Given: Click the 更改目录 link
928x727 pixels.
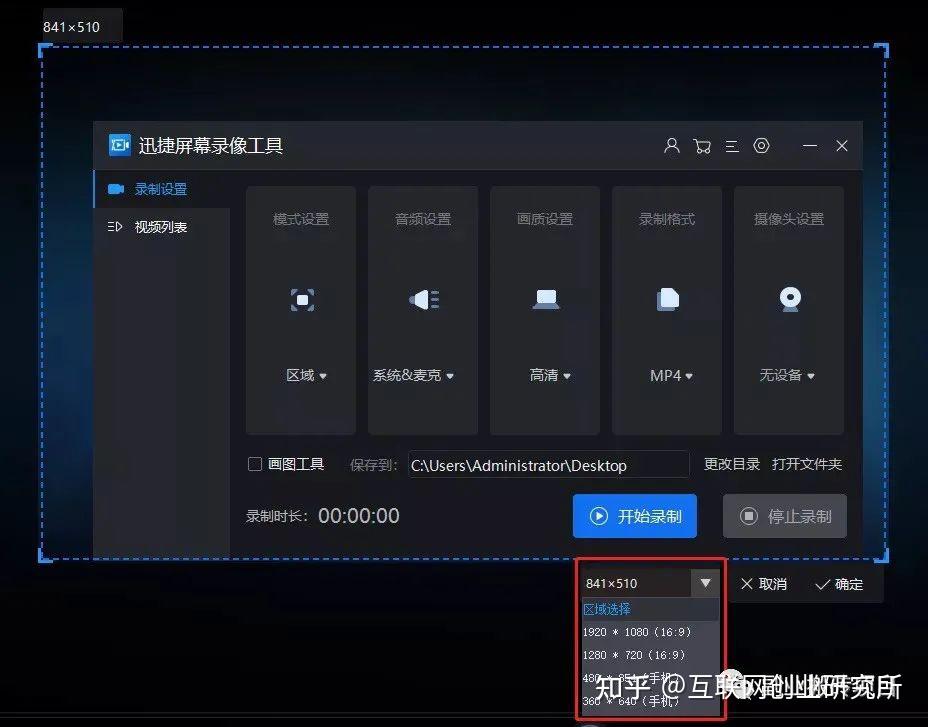Looking at the screenshot, I should [732, 464].
